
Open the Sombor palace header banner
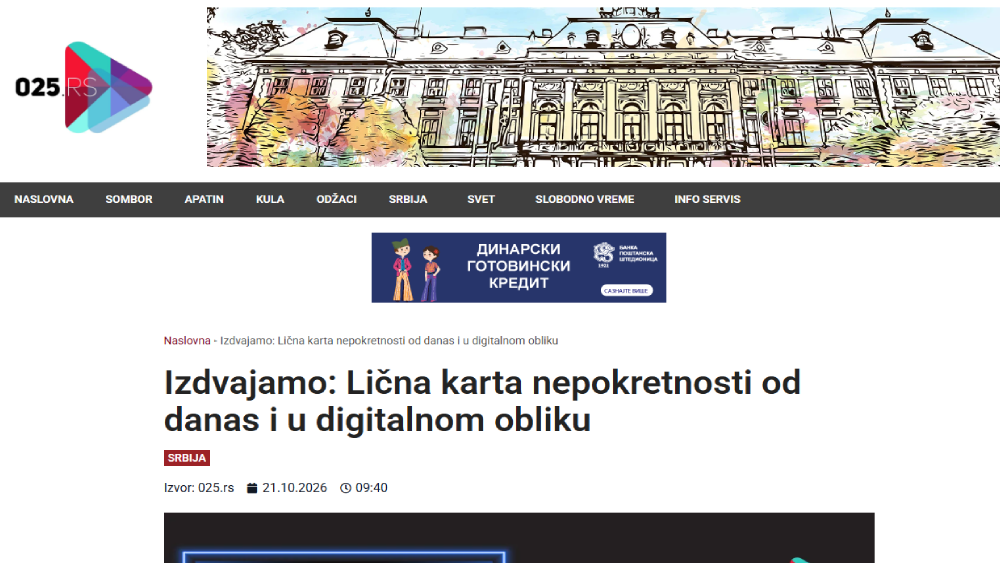tap(603, 87)
